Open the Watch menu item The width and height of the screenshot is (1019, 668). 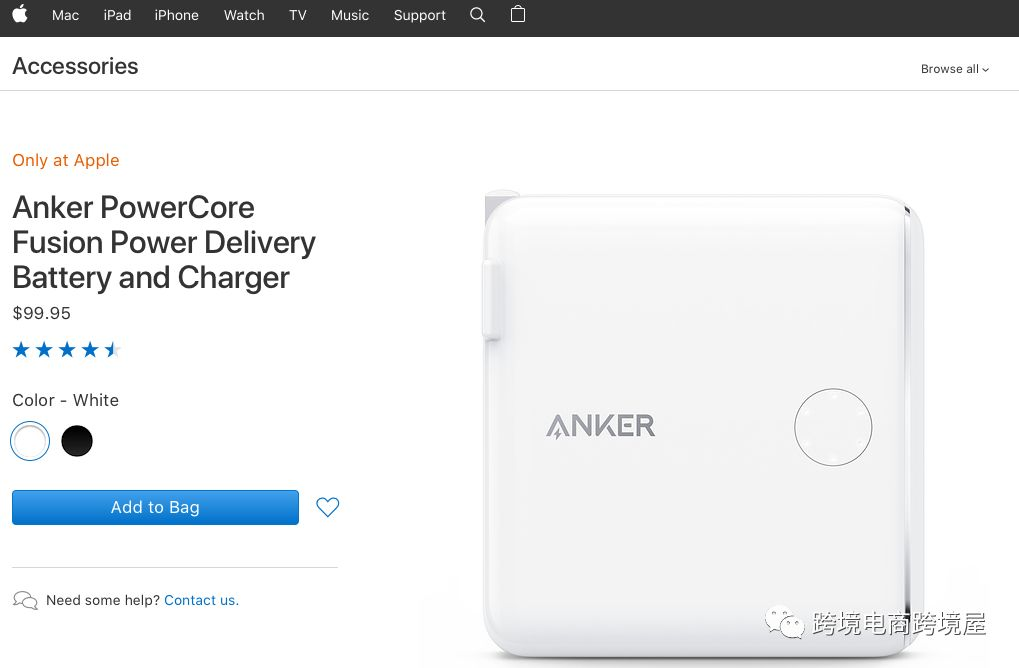pos(244,15)
